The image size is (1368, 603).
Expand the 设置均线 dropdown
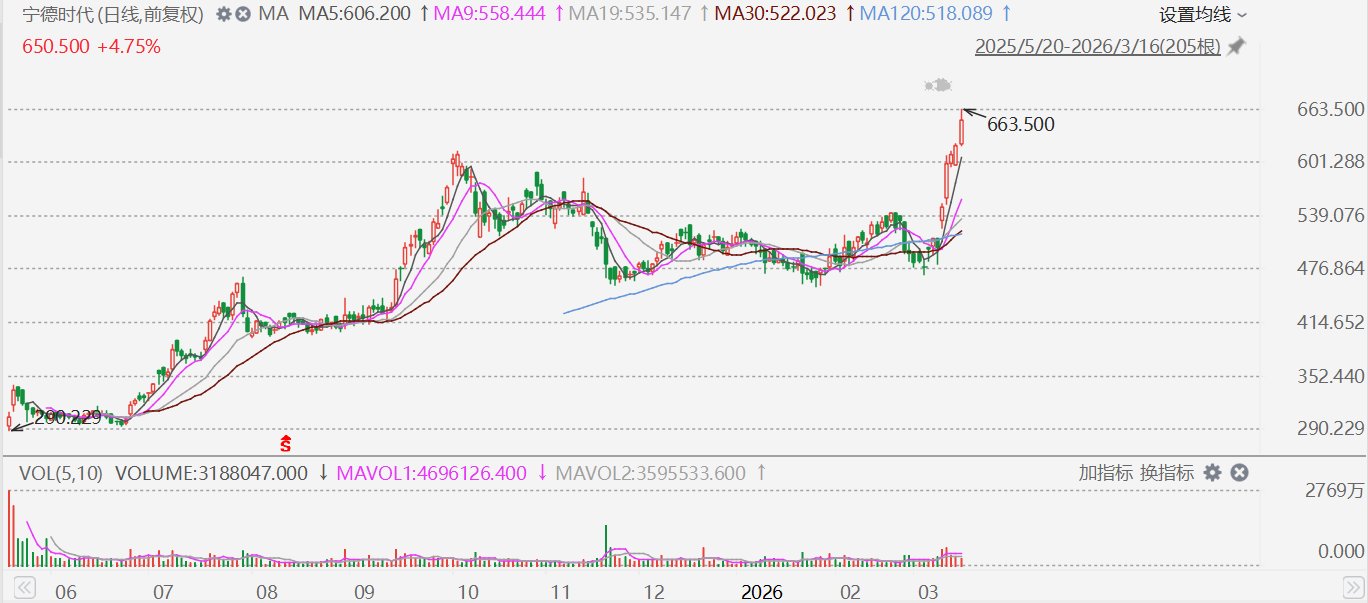1203,15
